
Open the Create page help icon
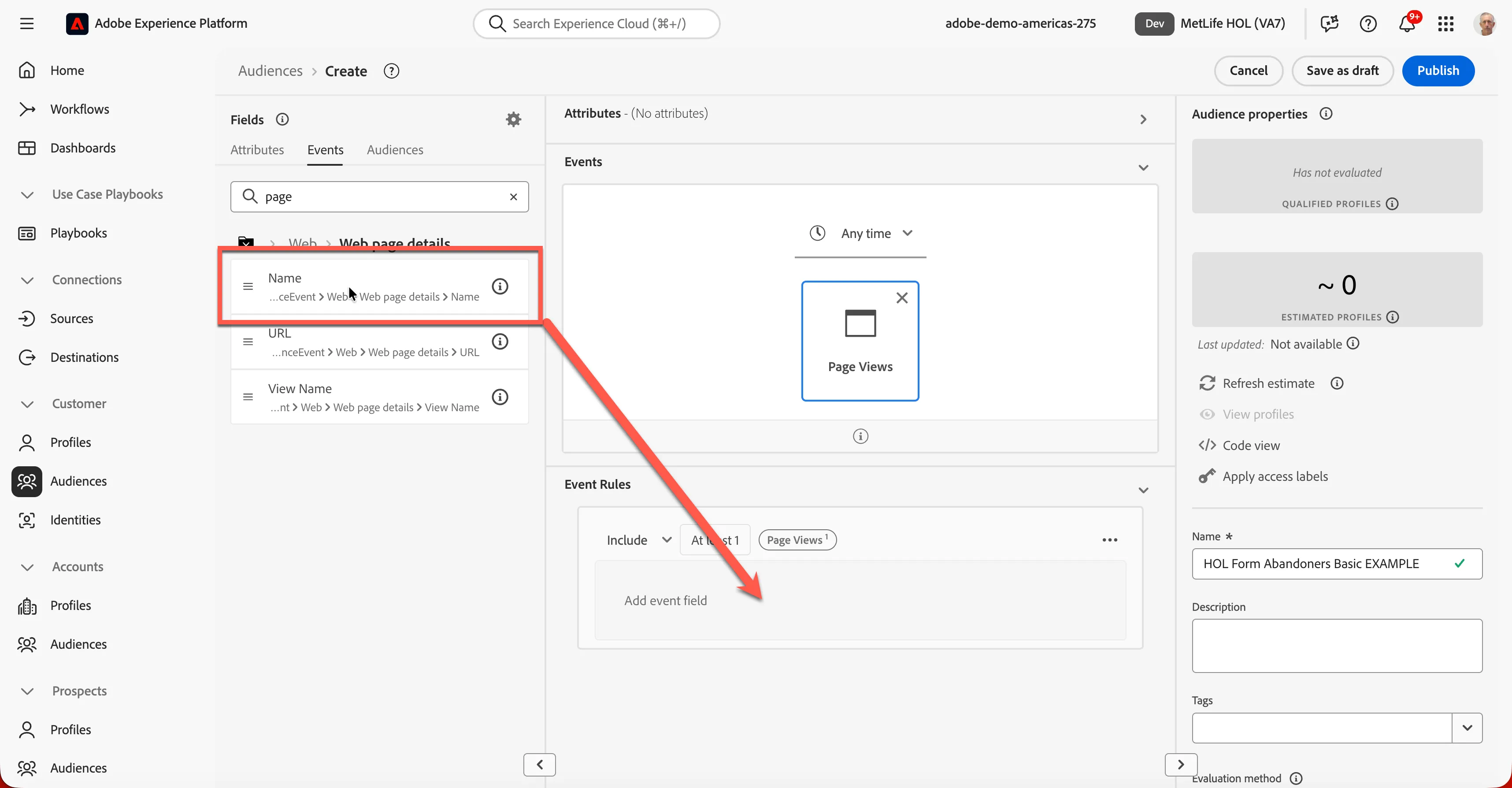[x=391, y=71]
